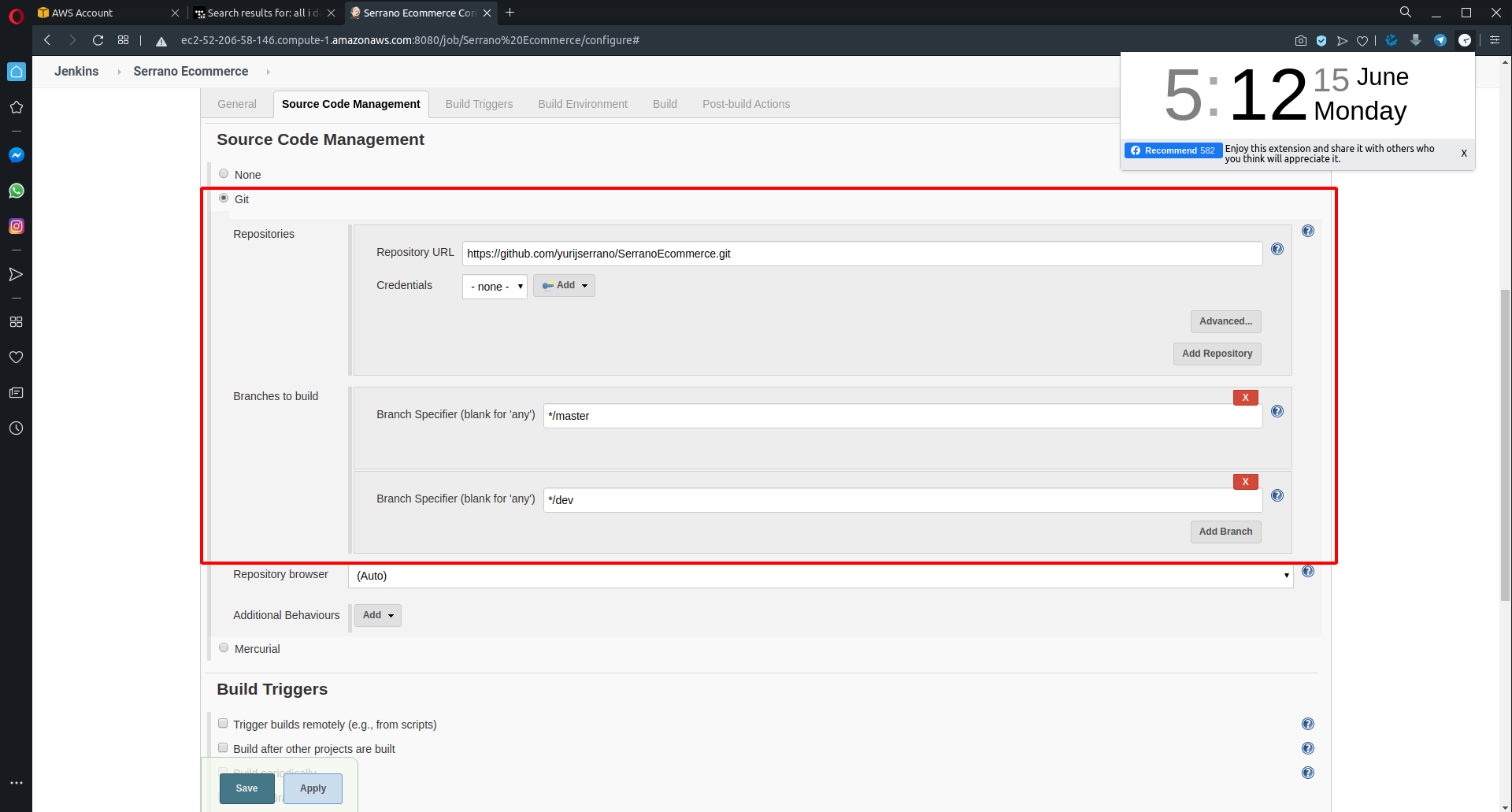Select the None source control option

tap(224, 174)
